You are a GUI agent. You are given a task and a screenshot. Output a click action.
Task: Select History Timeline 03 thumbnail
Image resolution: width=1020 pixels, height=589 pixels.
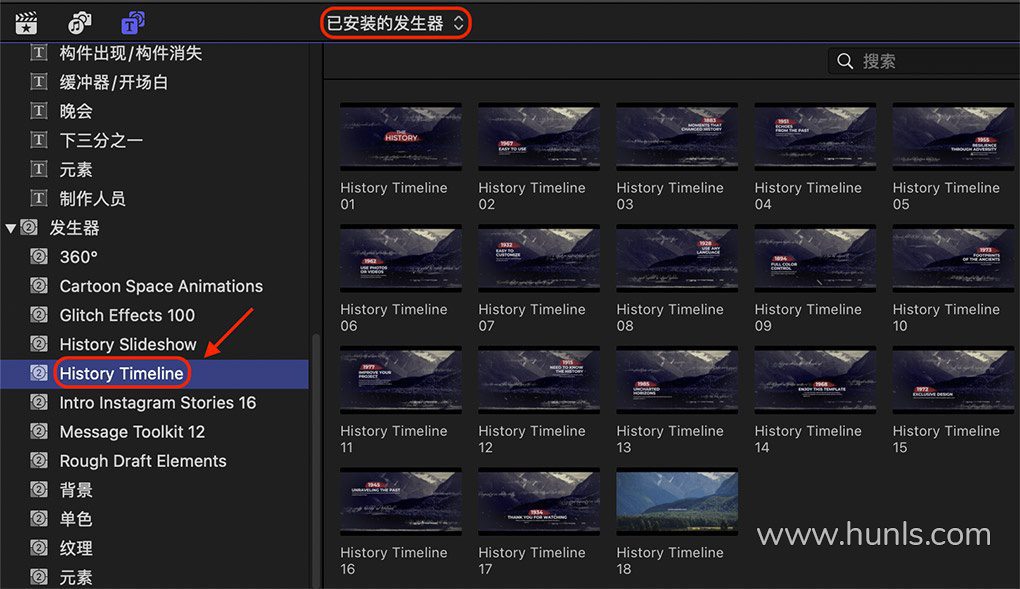677,137
